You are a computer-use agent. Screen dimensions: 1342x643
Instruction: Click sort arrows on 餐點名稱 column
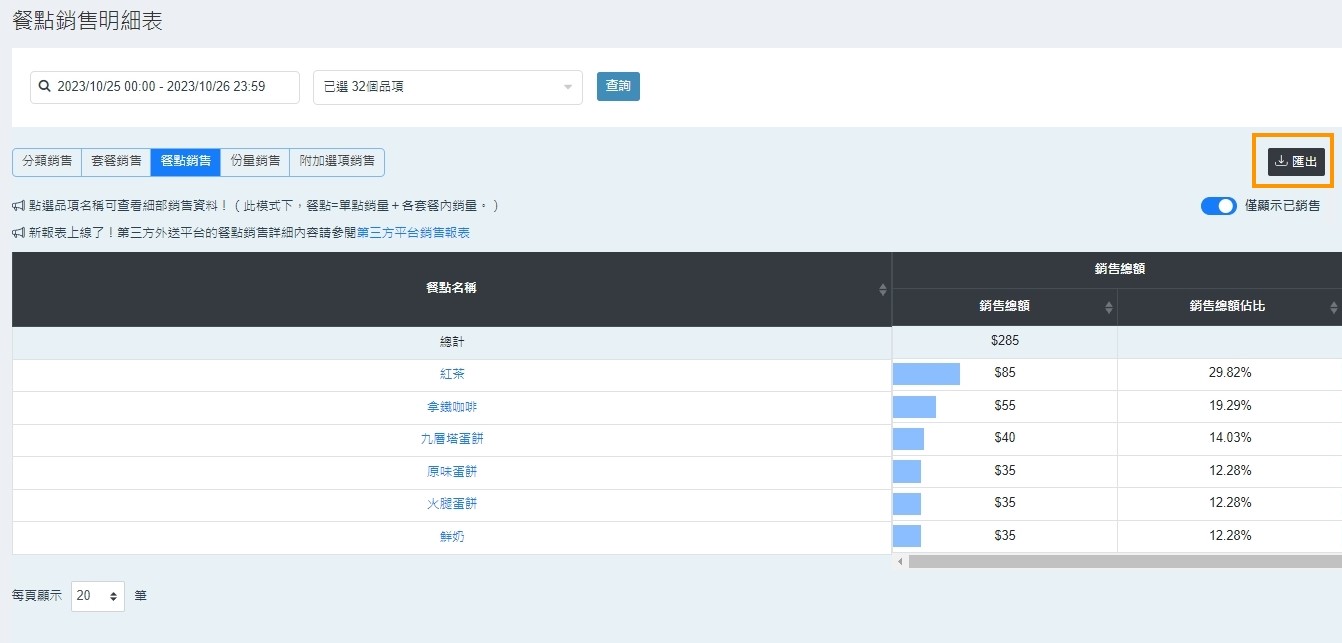click(x=882, y=289)
